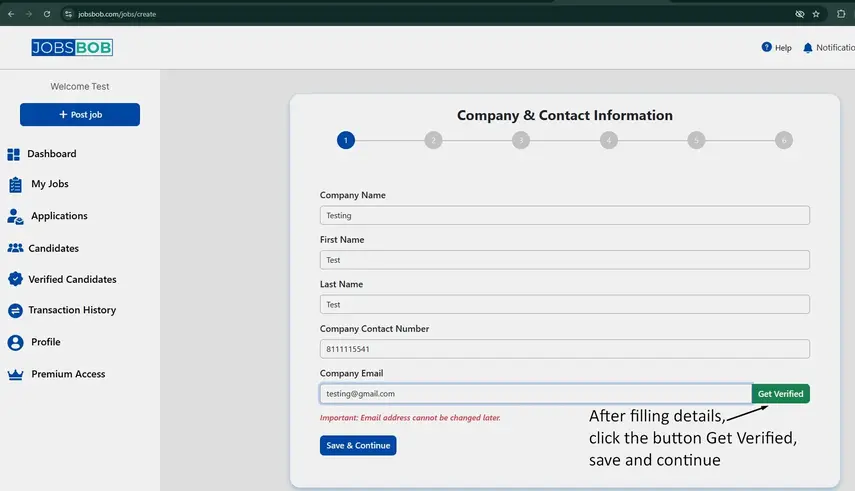Select step 1 in progress stepper
The height and width of the screenshot is (491, 855).
346,140
